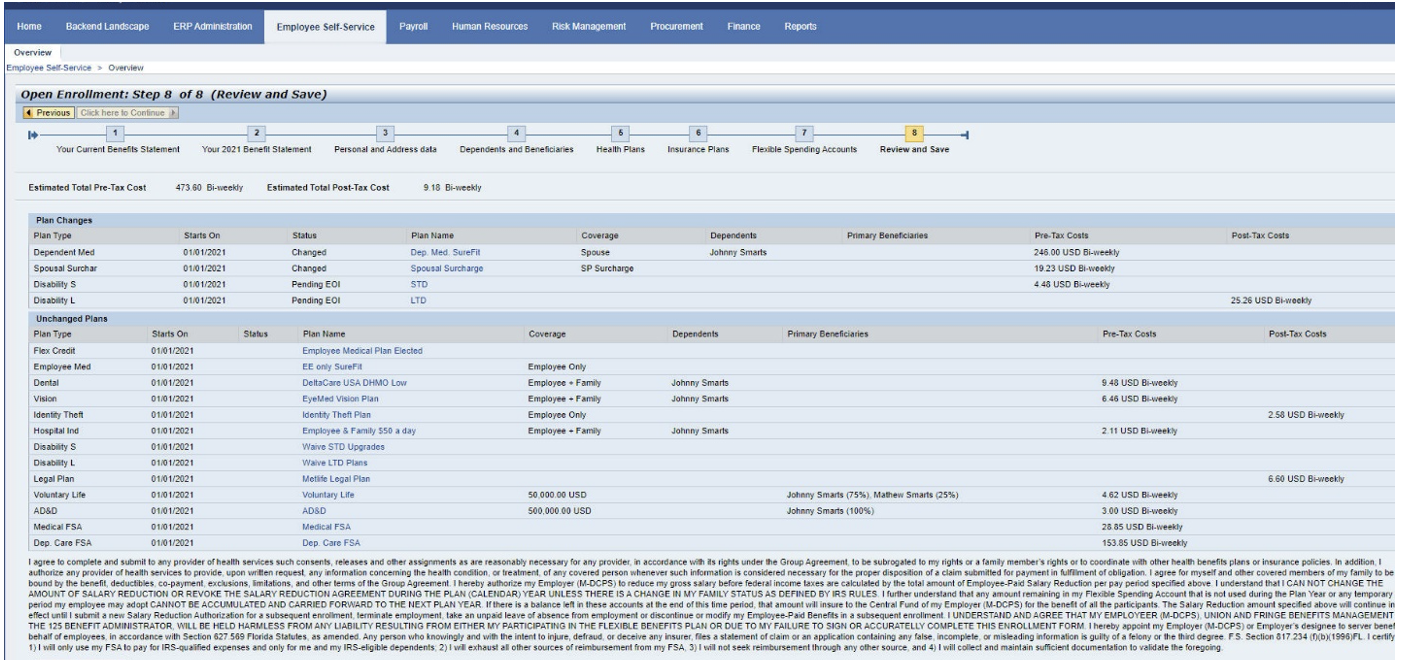Click highlighted step 8 Review and Save box
This screenshot has height=660, width=1406.
pyautogui.click(x=915, y=132)
